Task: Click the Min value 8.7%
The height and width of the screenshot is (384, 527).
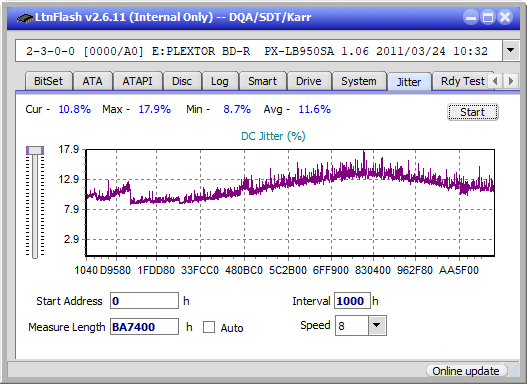Action: [x=237, y=109]
